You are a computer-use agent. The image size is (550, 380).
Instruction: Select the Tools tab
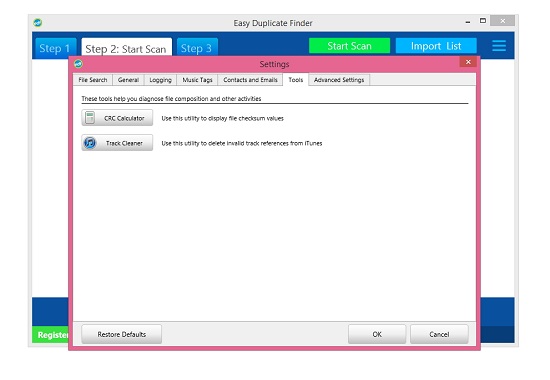[295, 80]
